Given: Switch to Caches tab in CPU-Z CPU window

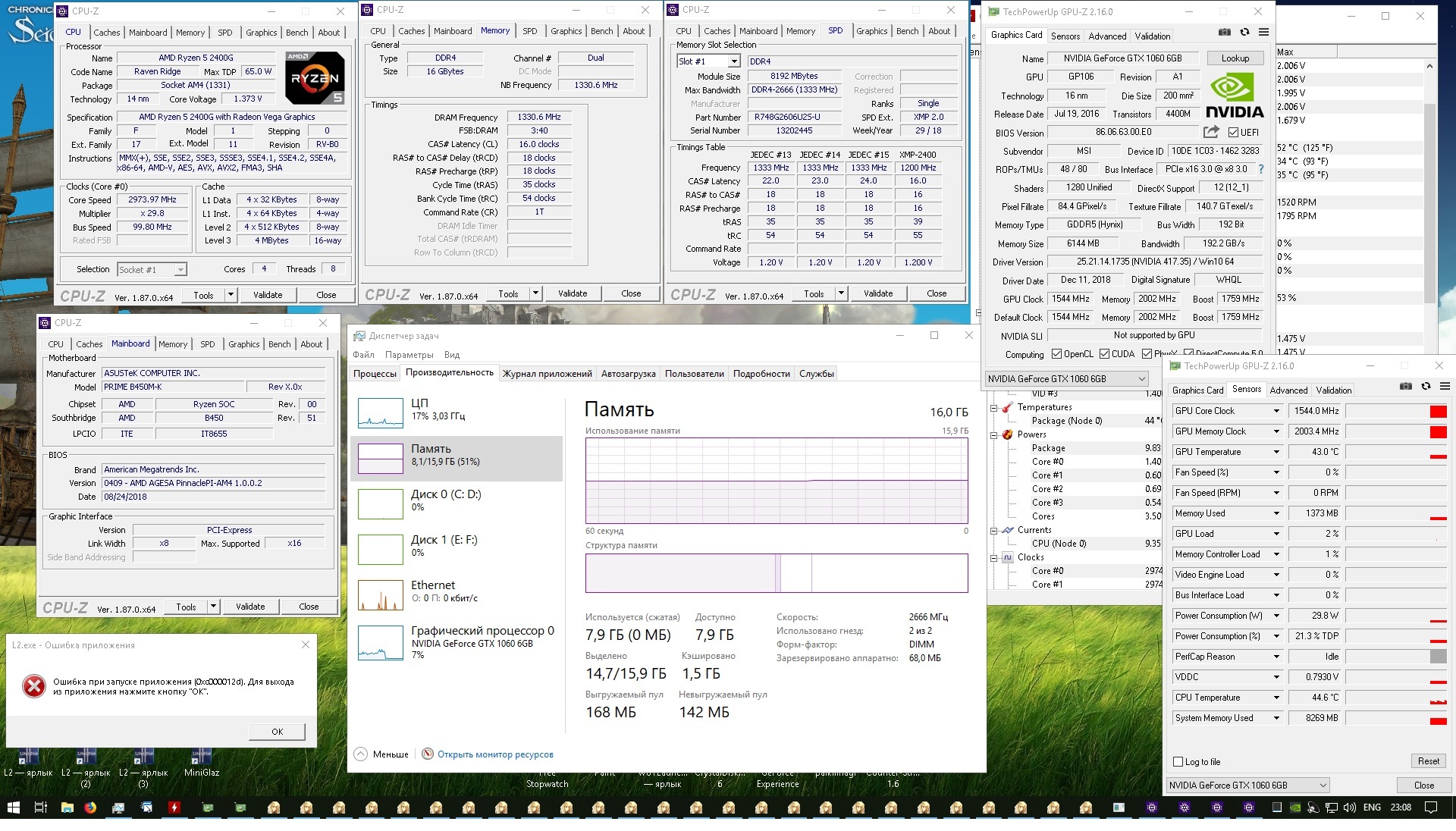Looking at the screenshot, I should click(106, 33).
